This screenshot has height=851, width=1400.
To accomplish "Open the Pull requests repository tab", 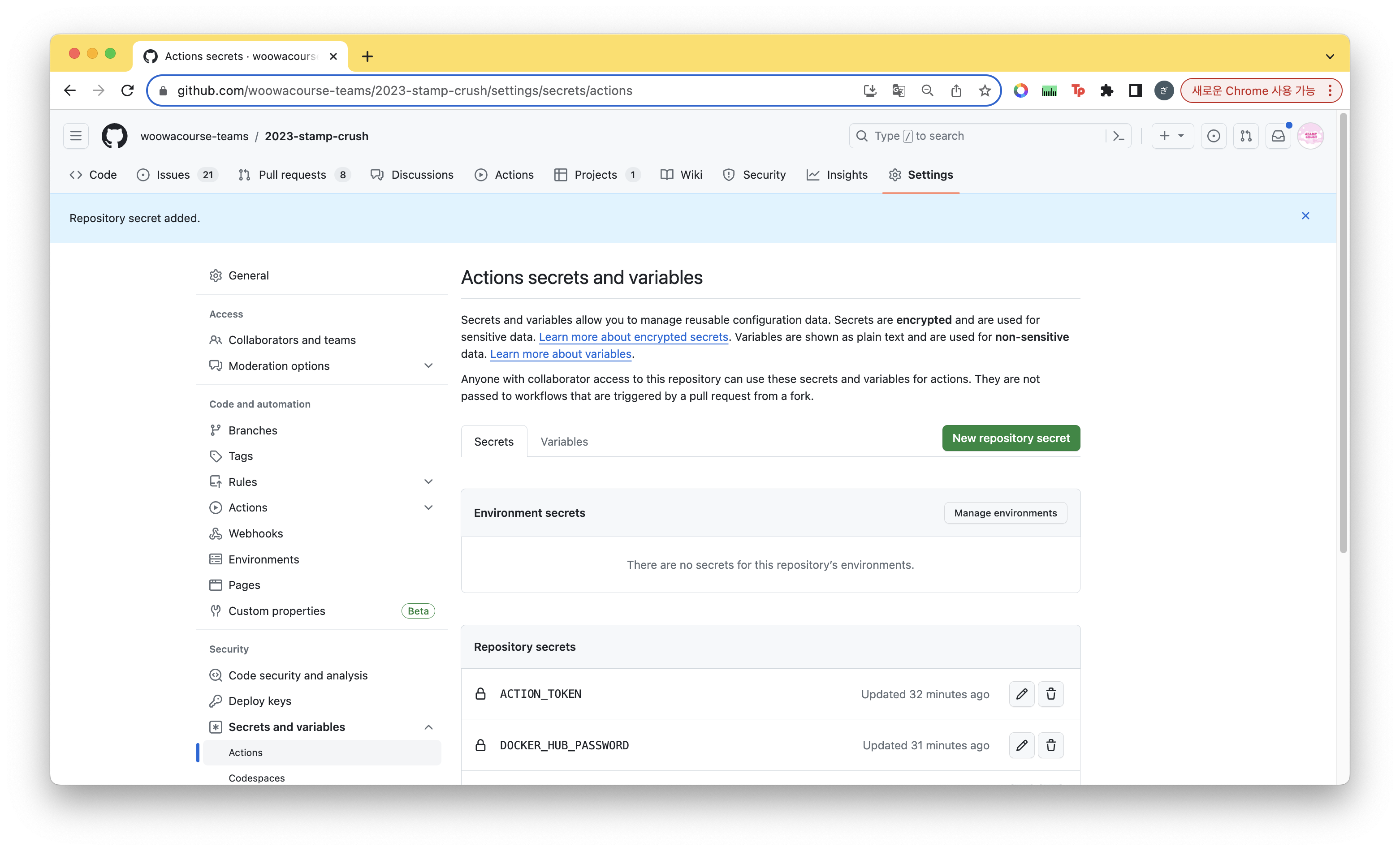I will (x=293, y=175).
